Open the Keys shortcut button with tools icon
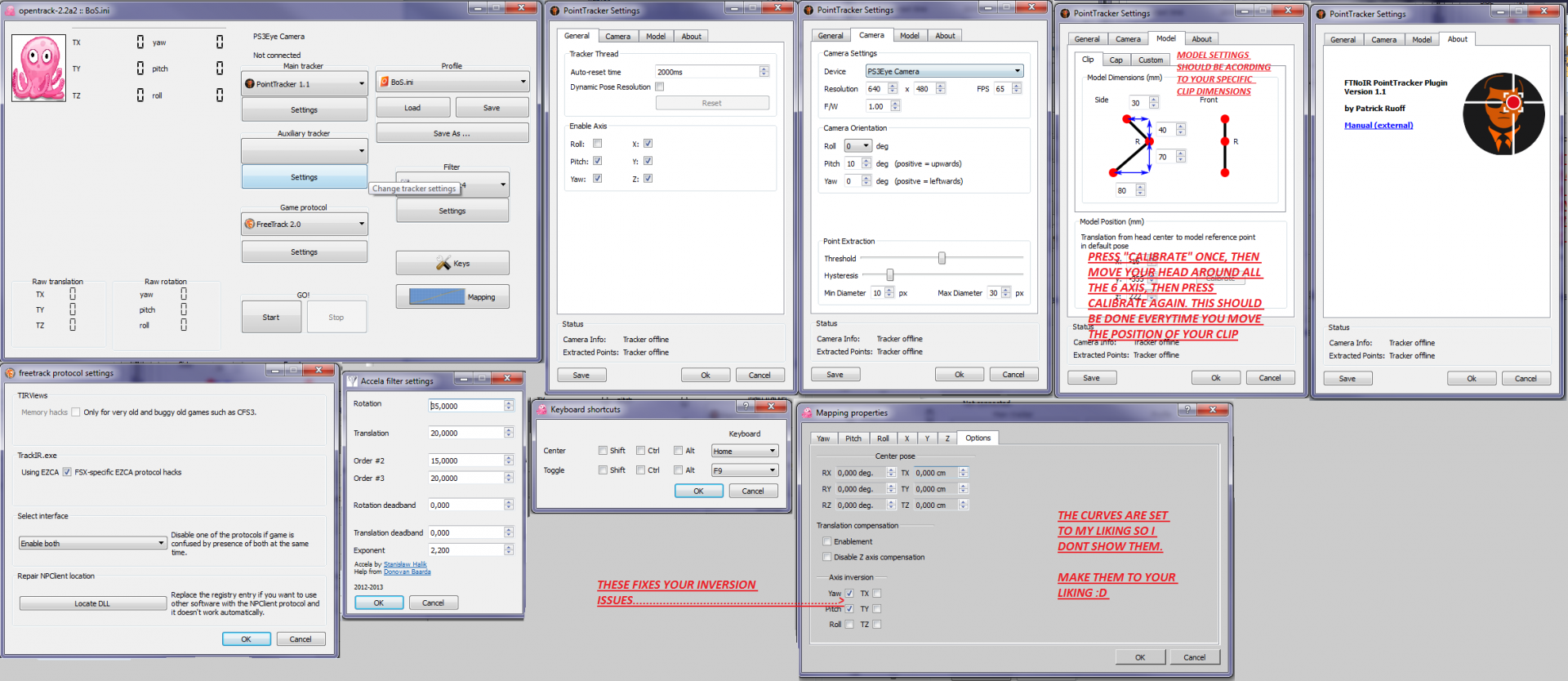1568x681 pixels. 452,263
